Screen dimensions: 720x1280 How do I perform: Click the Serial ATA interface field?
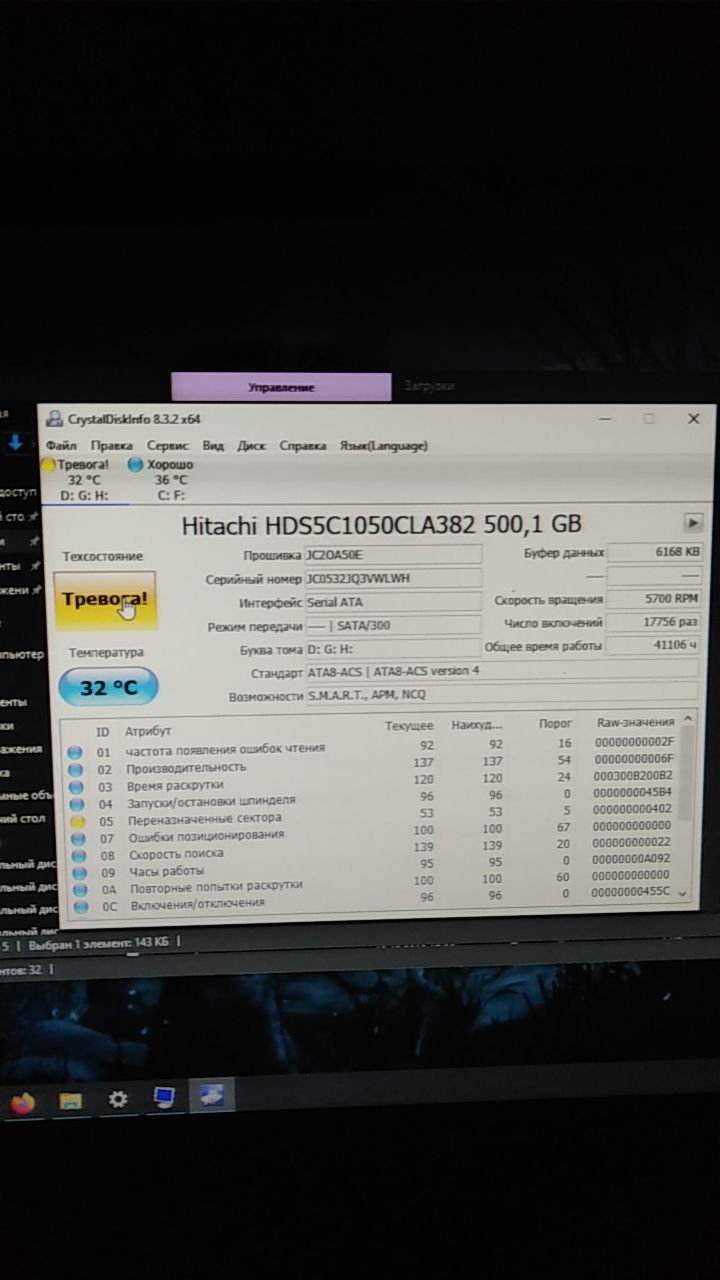393,602
